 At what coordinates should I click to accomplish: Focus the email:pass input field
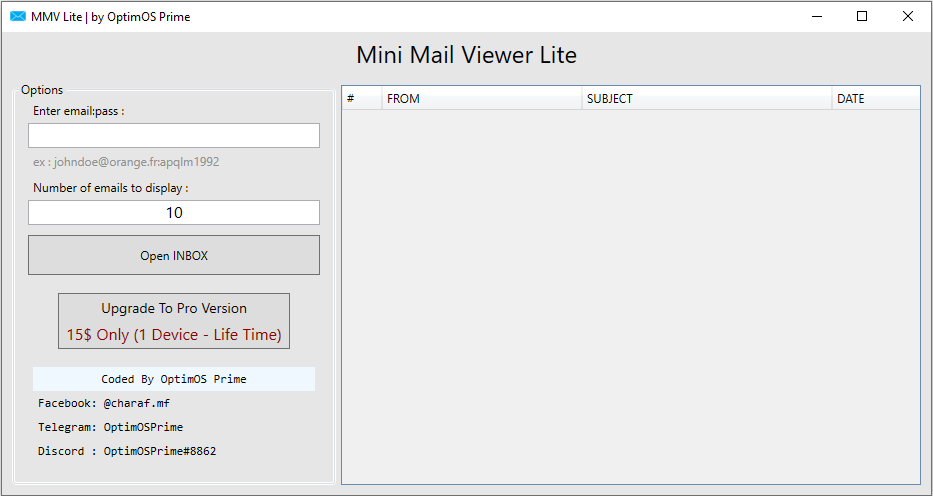(174, 136)
